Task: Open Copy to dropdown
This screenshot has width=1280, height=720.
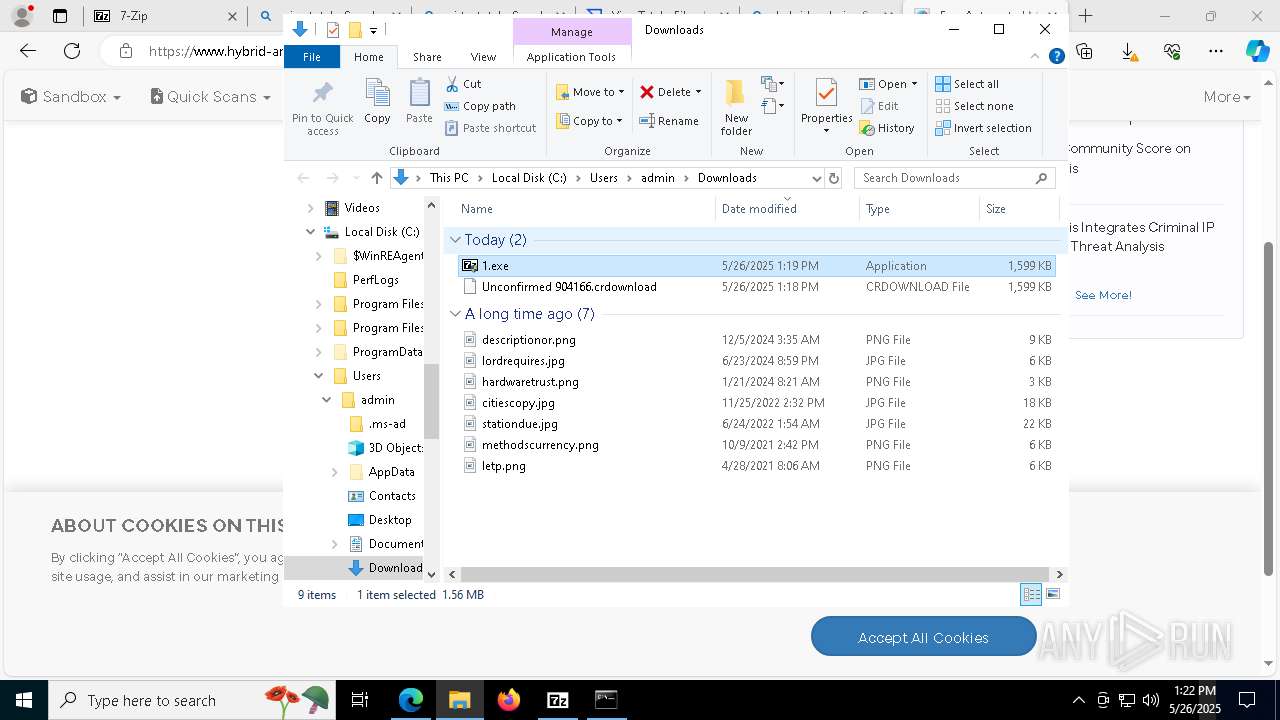Action: point(589,121)
